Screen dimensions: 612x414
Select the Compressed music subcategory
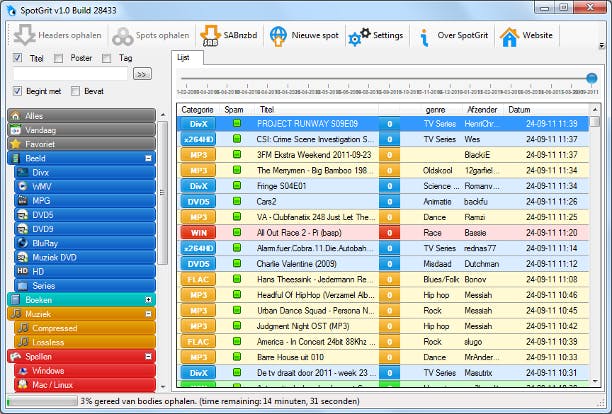pos(85,328)
